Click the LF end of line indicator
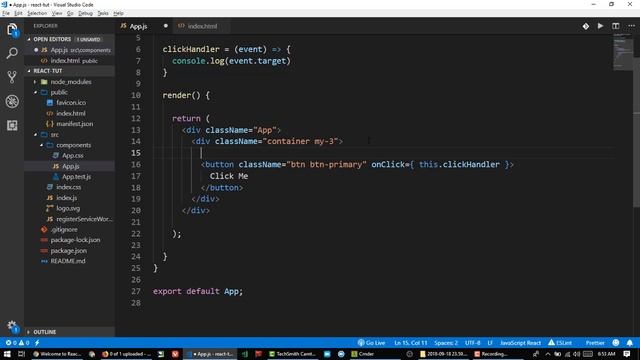The image size is (640, 360). [490, 343]
